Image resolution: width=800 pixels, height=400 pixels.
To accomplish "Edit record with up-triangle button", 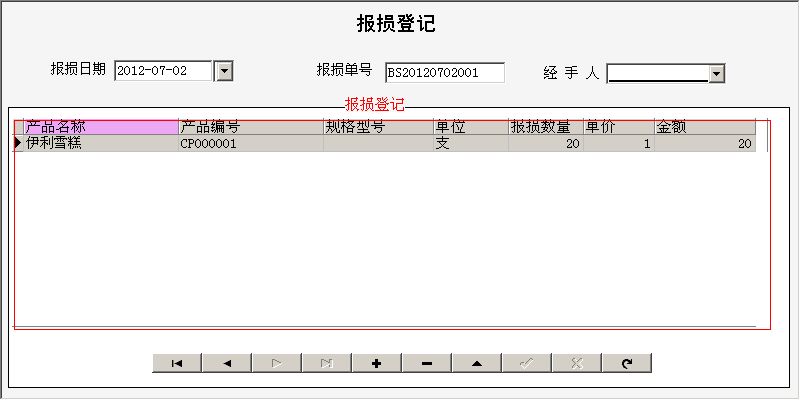I will point(477,363).
